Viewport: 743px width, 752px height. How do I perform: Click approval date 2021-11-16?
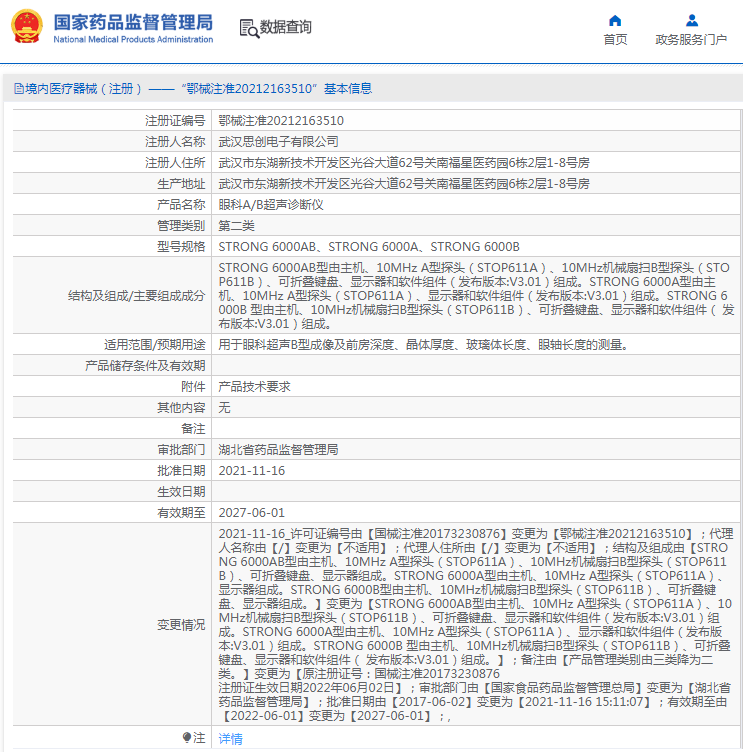pyautogui.click(x=252, y=470)
